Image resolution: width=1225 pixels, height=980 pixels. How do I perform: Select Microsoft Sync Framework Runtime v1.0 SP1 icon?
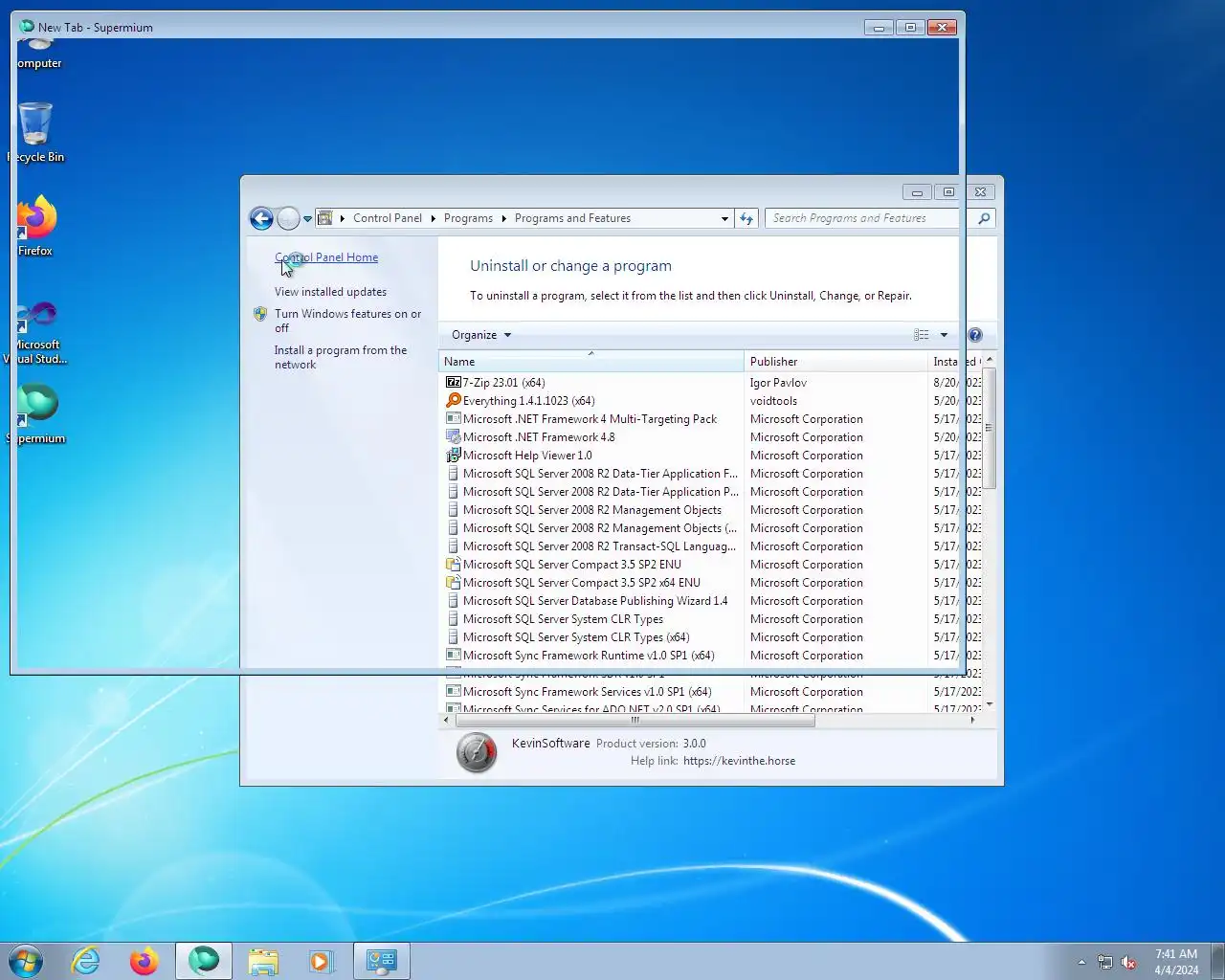[454, 655]
